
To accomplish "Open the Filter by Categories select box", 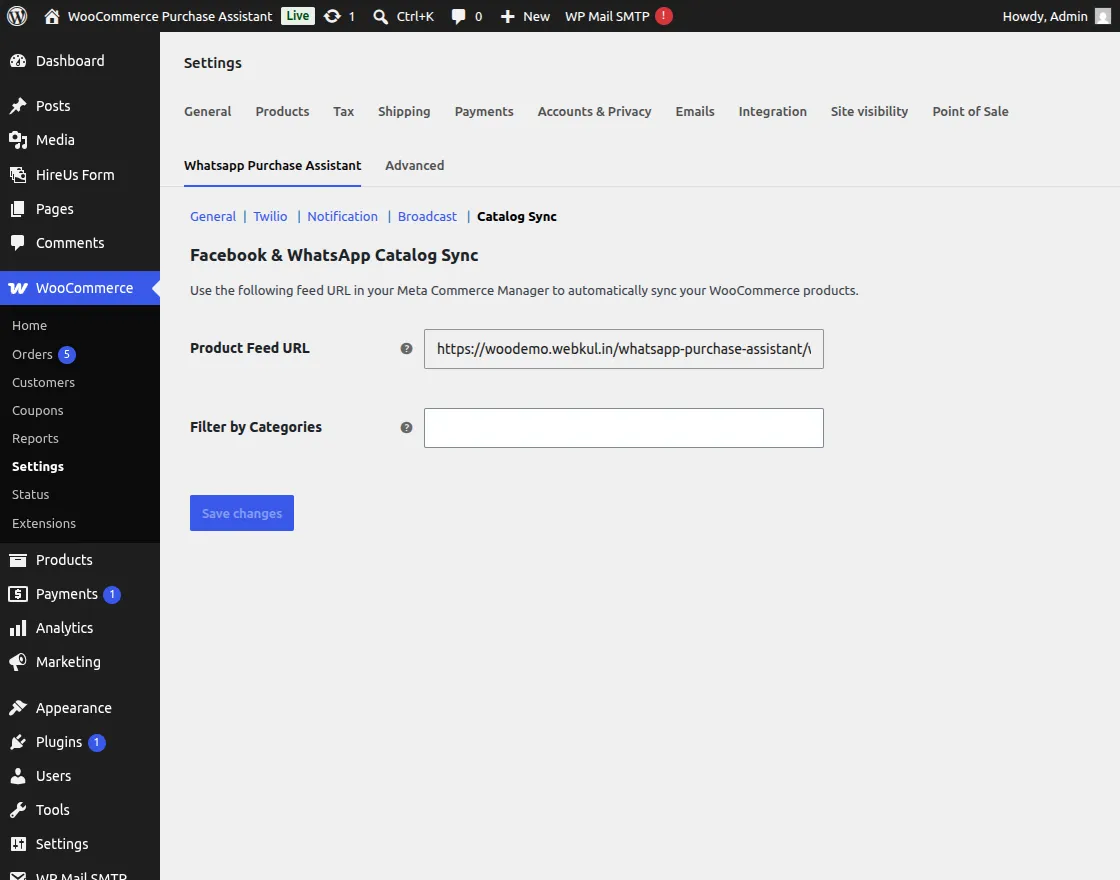I will [x=624, y=428].
